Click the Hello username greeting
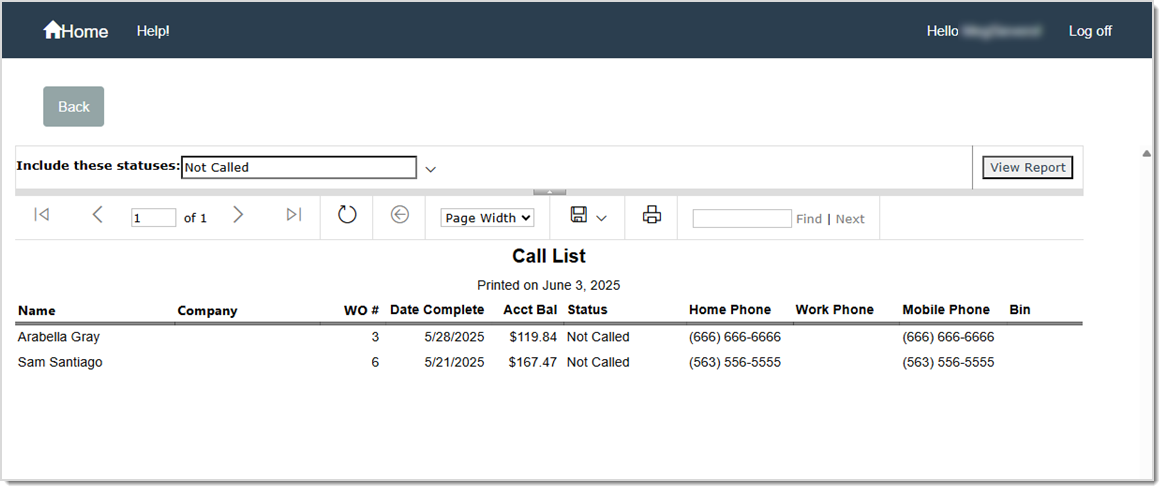The width and height of the screenshot is (1164, 491). 983,31
